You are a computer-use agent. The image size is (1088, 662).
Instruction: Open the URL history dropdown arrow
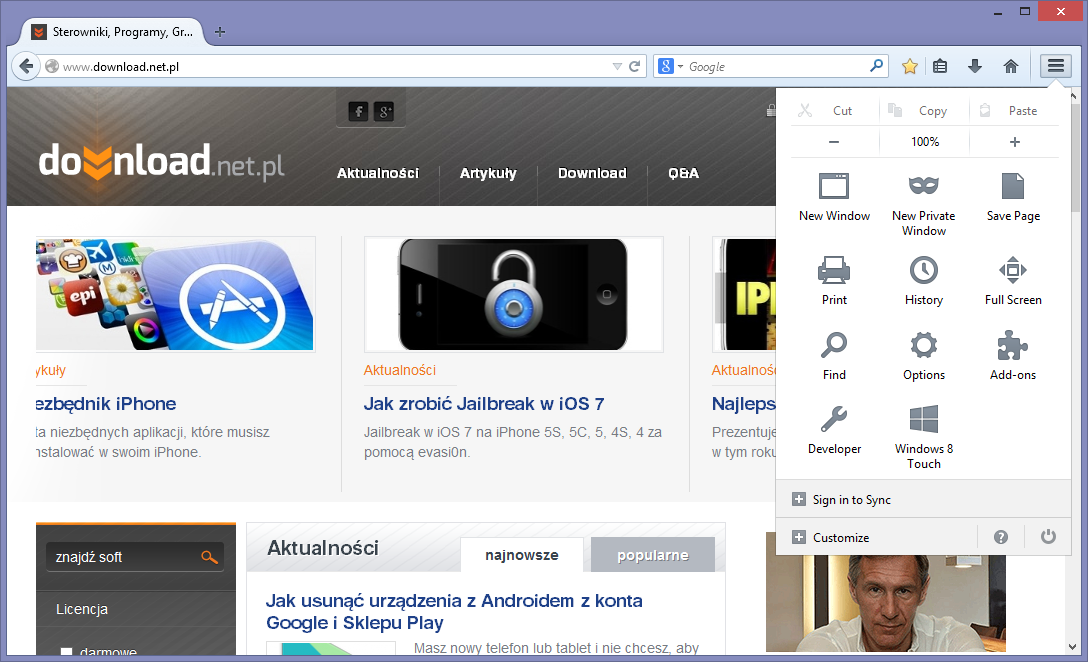click(x=617, y=67)
